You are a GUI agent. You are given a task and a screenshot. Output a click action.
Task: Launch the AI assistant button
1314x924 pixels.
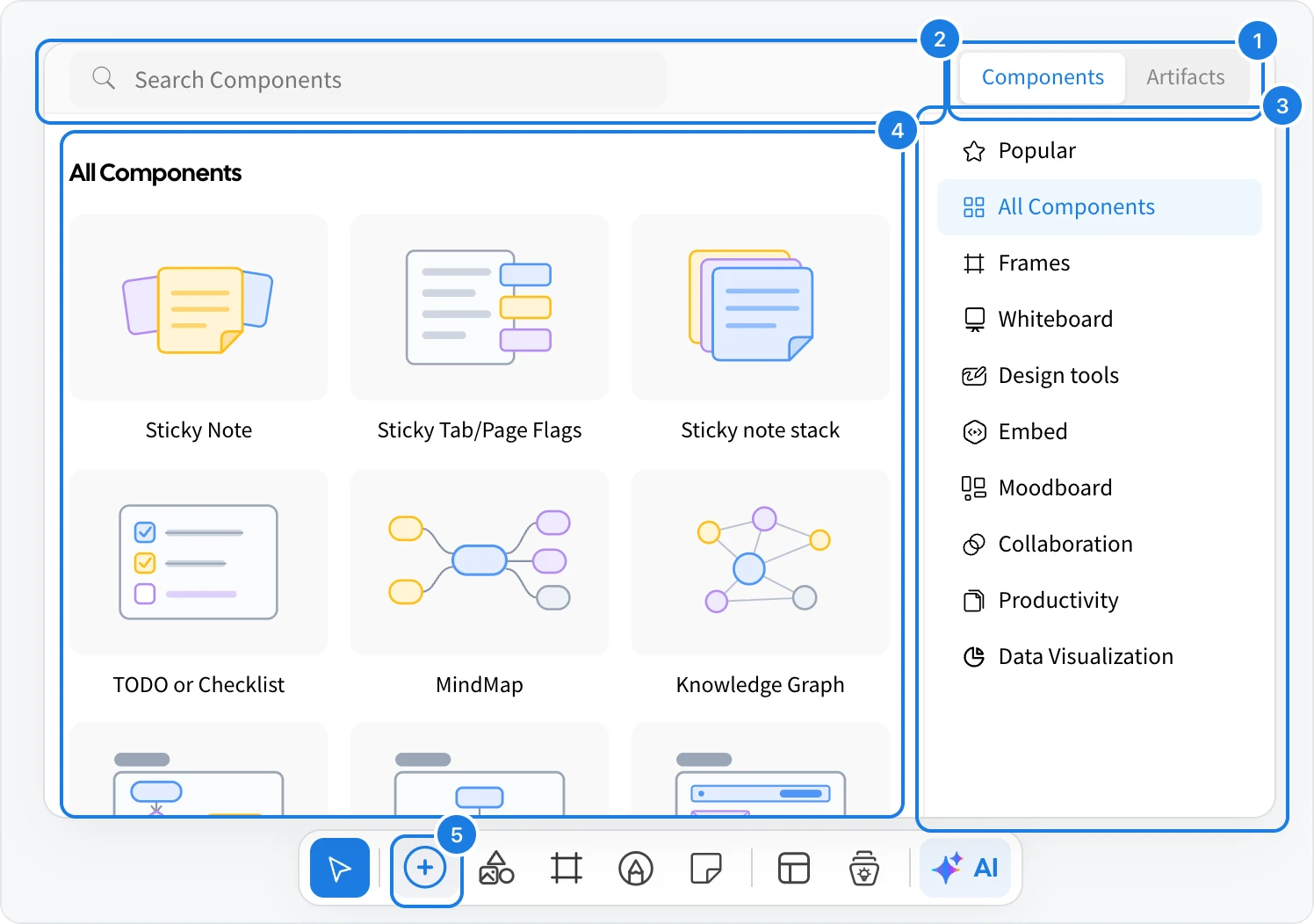click(x=965, y=868)
